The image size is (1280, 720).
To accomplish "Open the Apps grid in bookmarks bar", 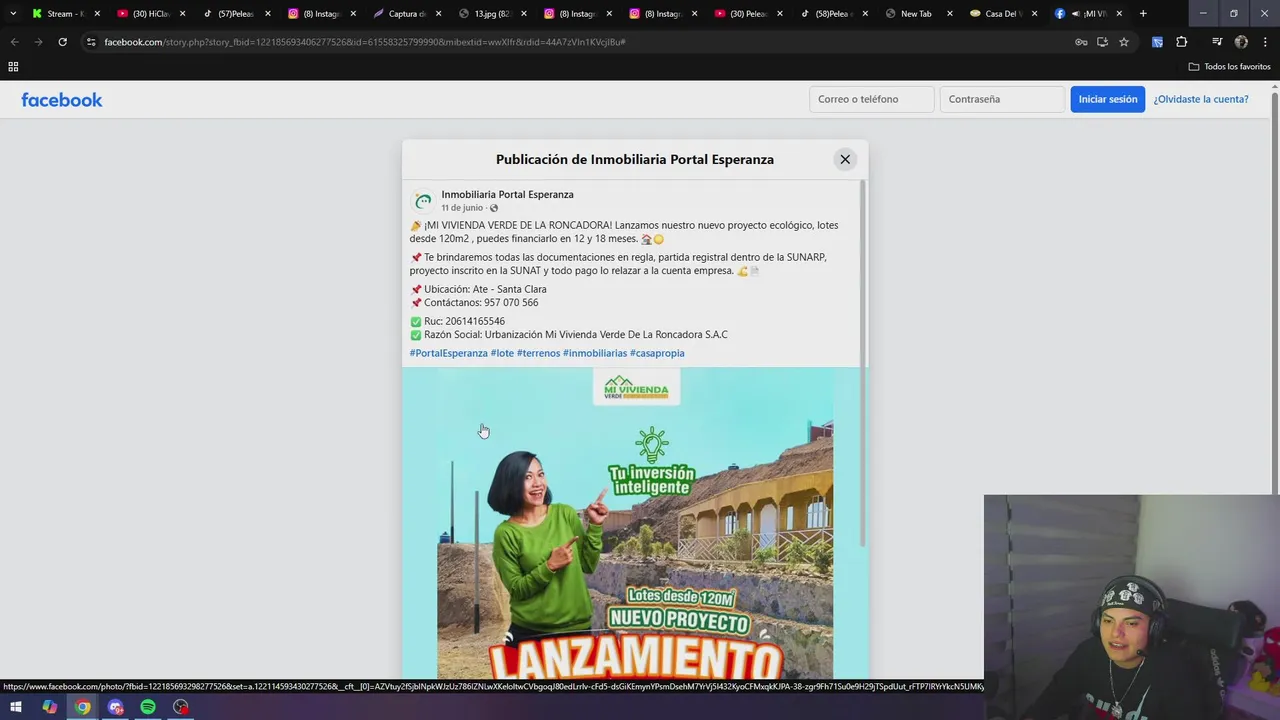I will click(x=13, y=67).
